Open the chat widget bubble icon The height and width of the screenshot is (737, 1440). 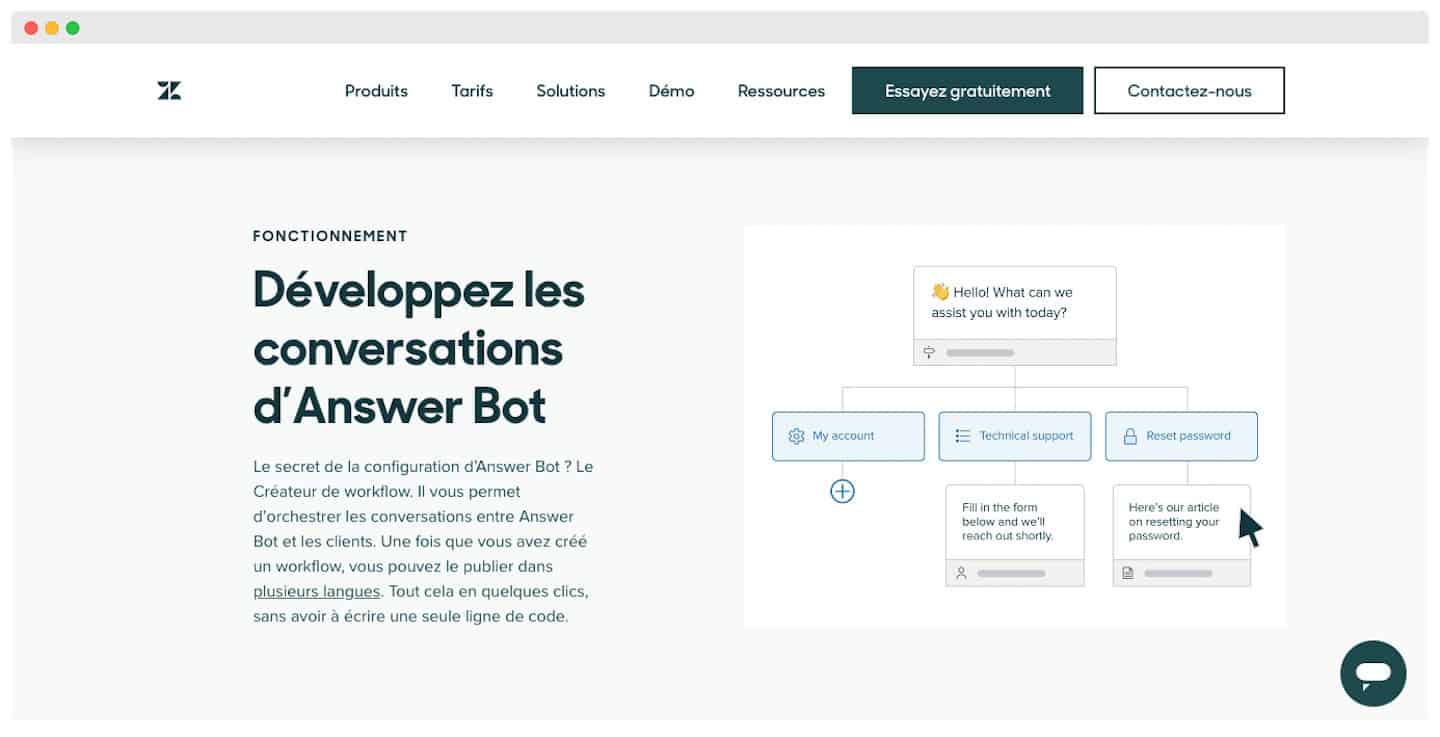(x=1373, y=673)
